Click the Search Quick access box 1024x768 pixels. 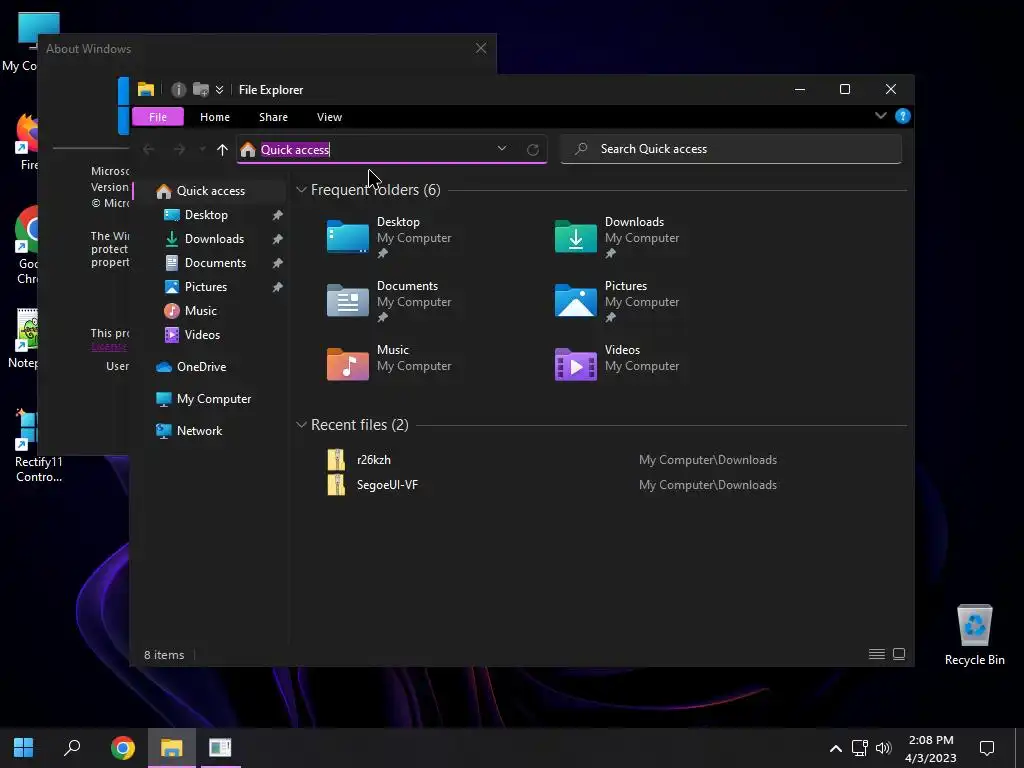pos(731,149)
